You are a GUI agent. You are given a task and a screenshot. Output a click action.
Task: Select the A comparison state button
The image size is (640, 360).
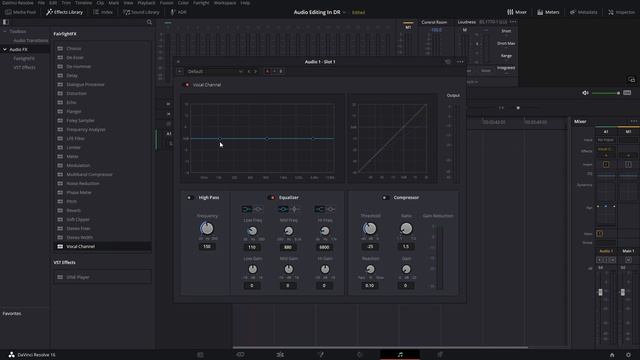pyautogui.click(x=267, y=71)
